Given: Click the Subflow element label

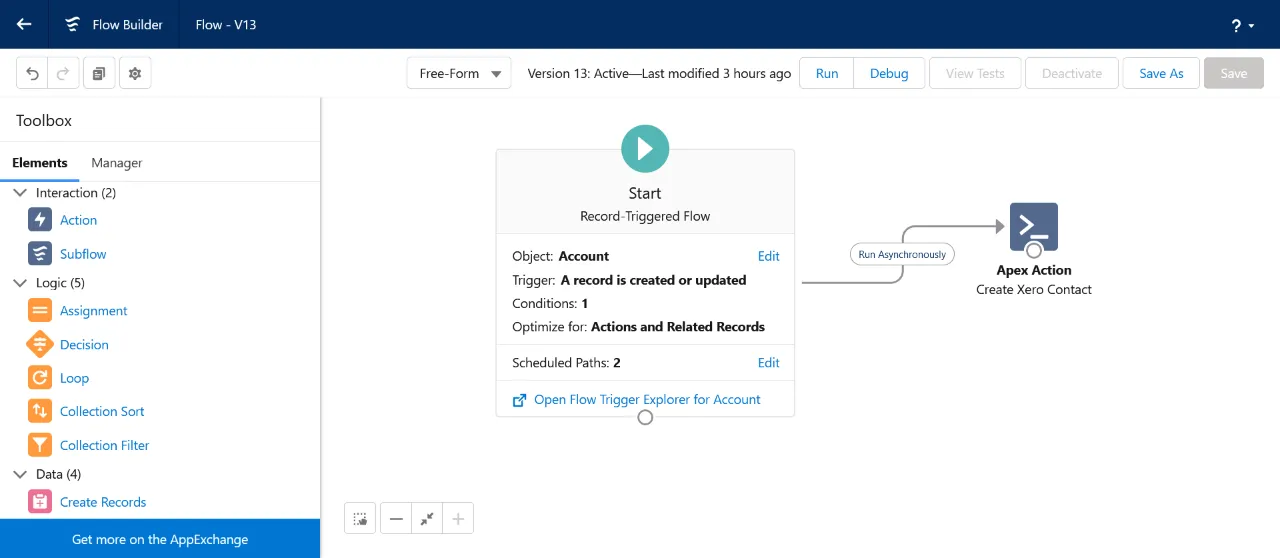Looking at the screenshot, I should [83, 254].
